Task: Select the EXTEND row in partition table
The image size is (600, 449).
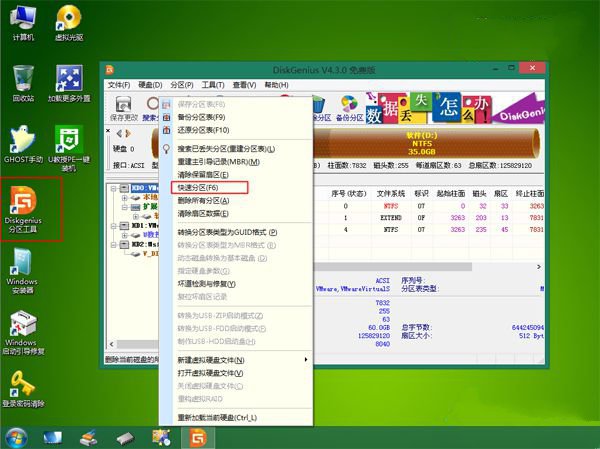Action: [x=429, y=218]
